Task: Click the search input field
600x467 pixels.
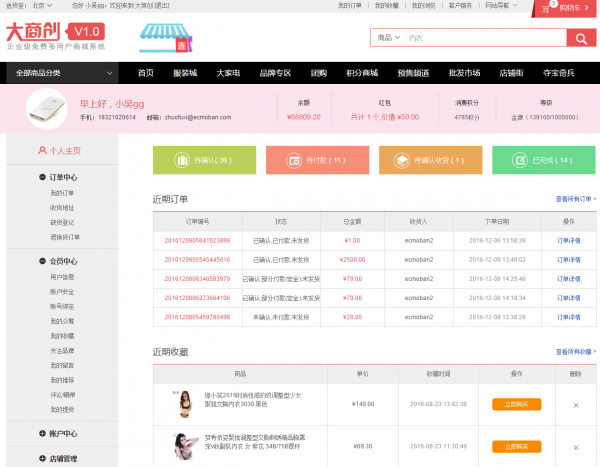Action: pyautogui.click(x=482, y=38)
